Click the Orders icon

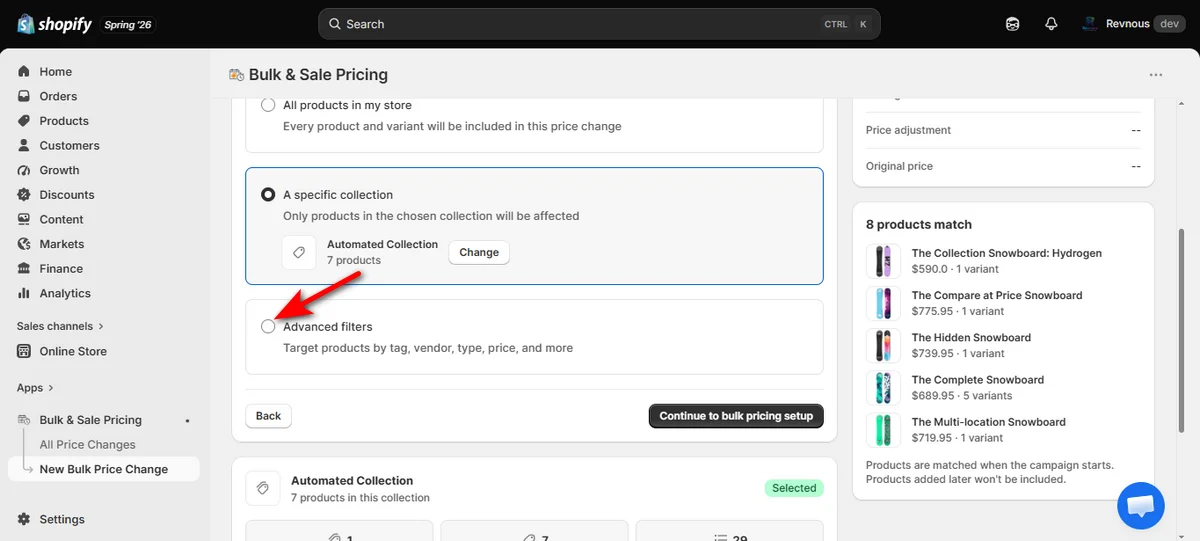click(24, 96)
